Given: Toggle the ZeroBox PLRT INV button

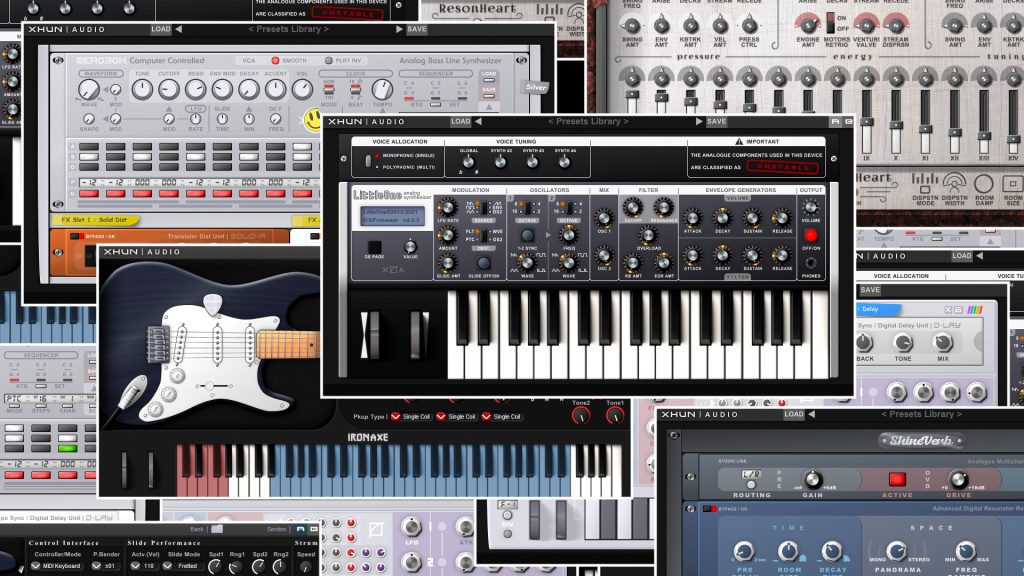Looking at the screenshot, I should click(328, 60).
